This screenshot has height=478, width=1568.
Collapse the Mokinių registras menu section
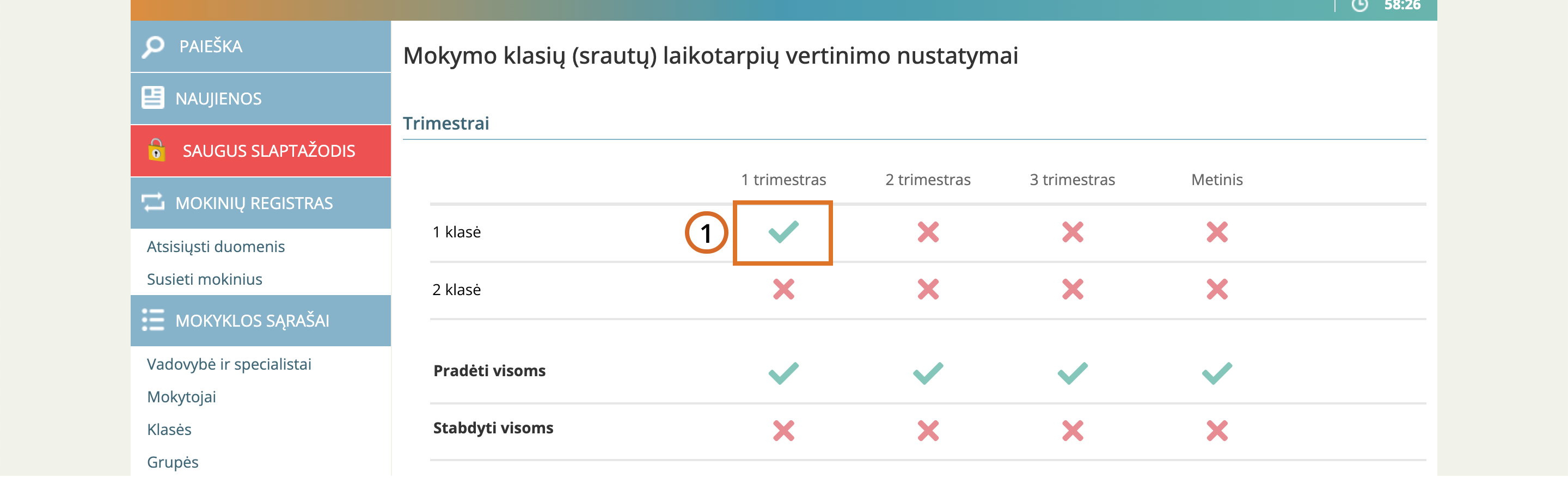(254, 203)
